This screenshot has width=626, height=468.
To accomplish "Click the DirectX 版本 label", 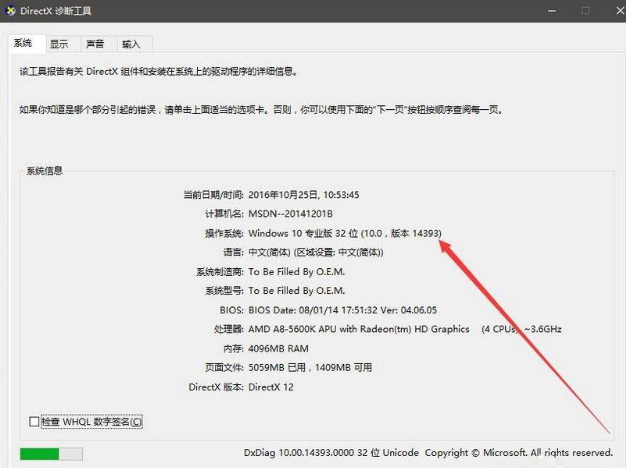I will tap(216, 387).
